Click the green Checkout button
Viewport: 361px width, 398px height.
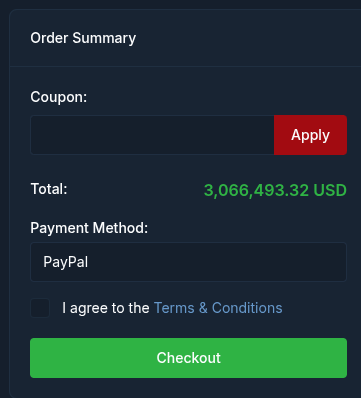pyautogui.click(x=188, y=358)
